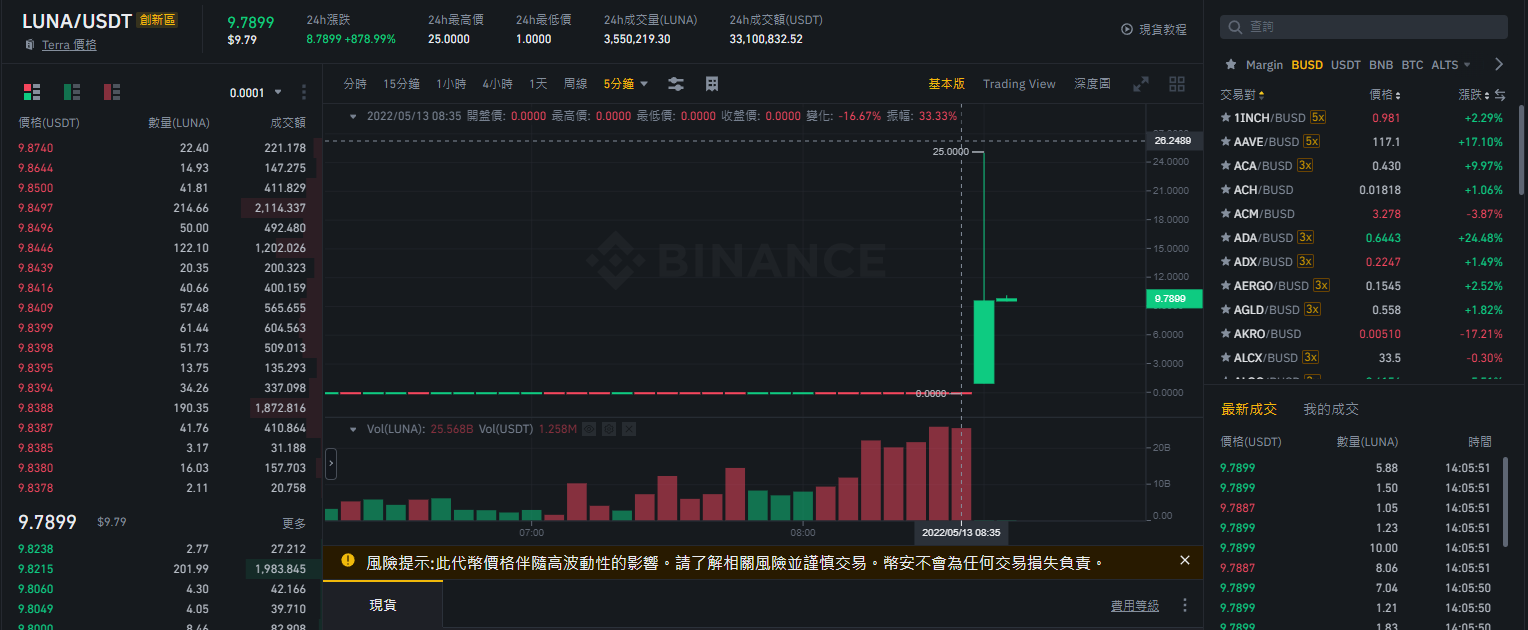
Task: Select the Margin market tab
Action: pos(1264,64)
